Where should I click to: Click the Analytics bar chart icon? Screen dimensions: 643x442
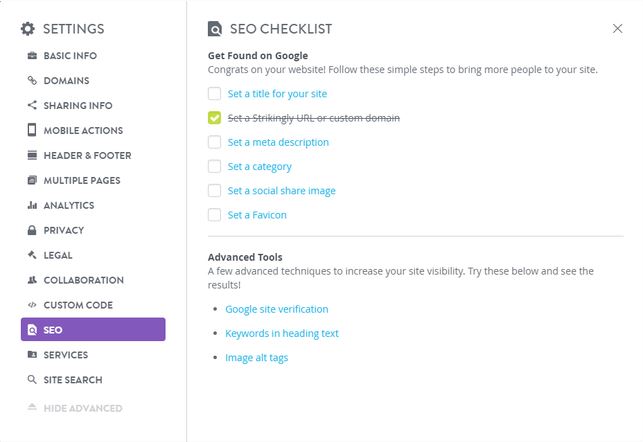(x=32, y=206)
